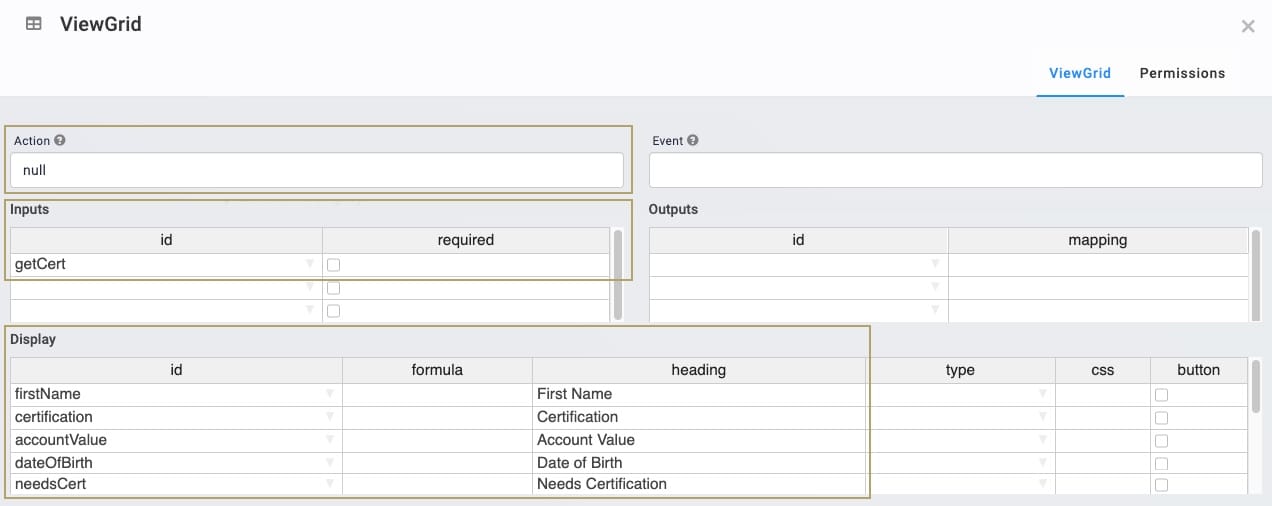The image size is (1272, 506).
Task: Click the ViewGrid table icon in header
Action: click(34, 24)
